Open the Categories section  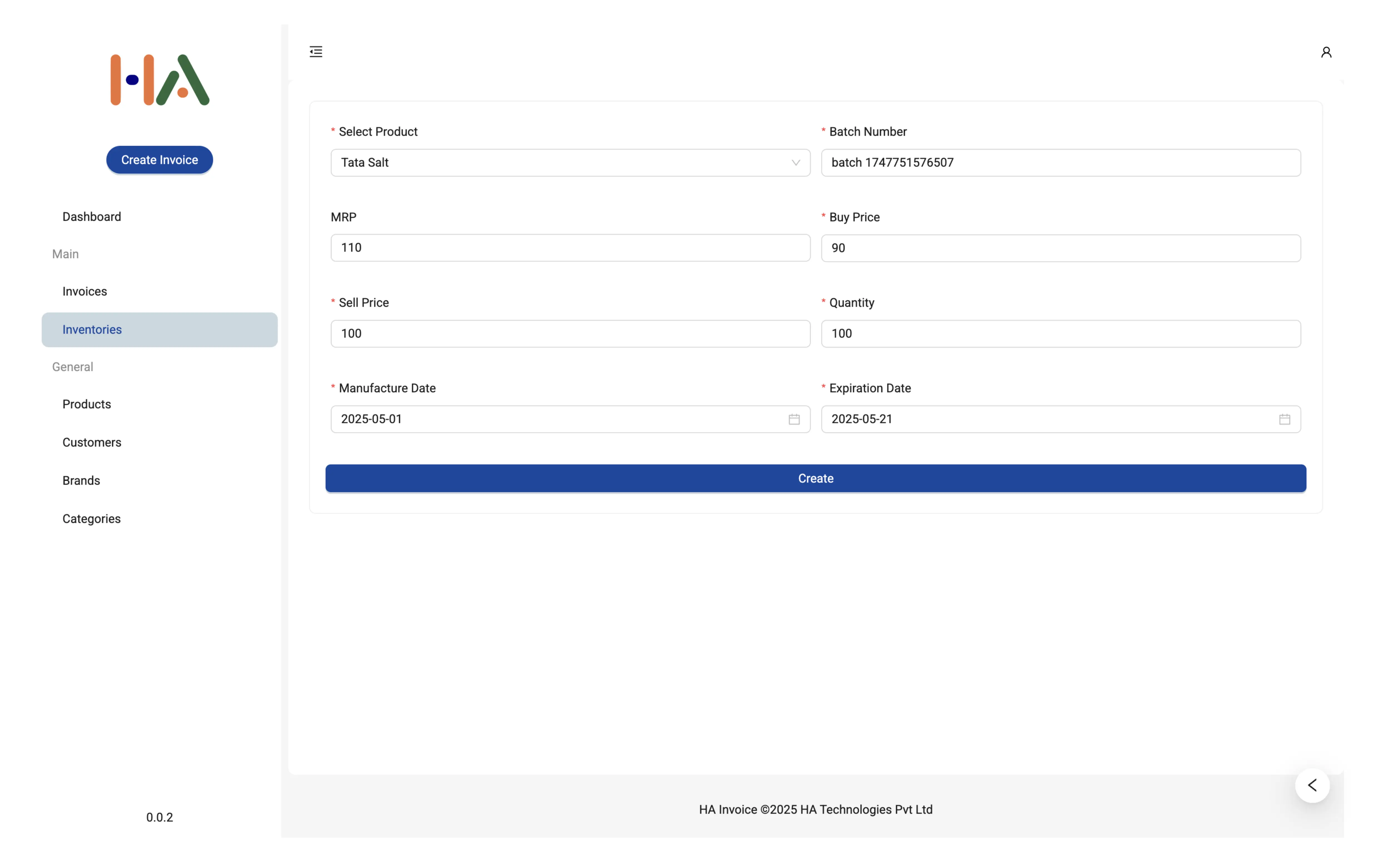[x=91, y=518]
